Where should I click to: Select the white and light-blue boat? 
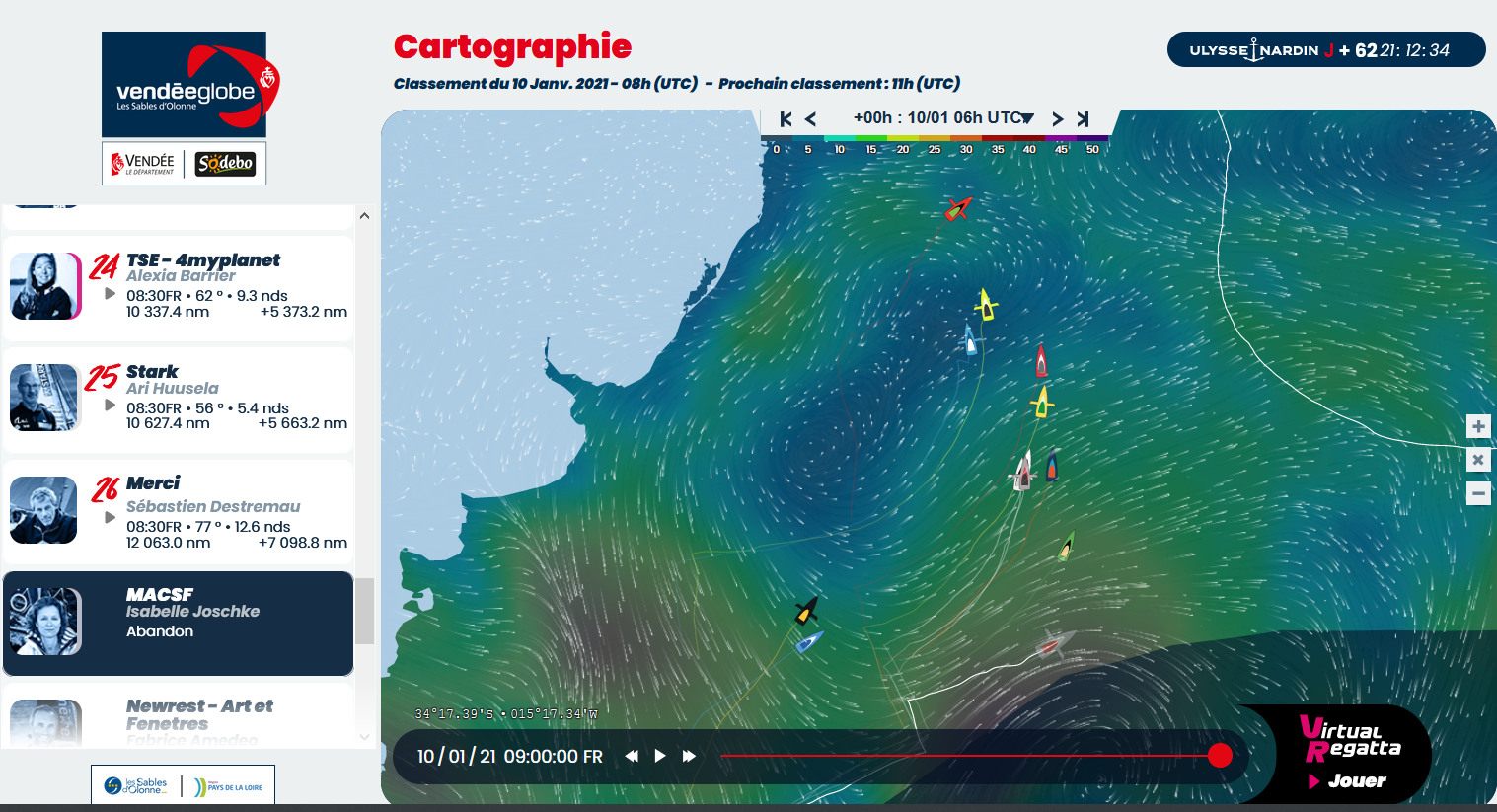click(x=970, y=341)
